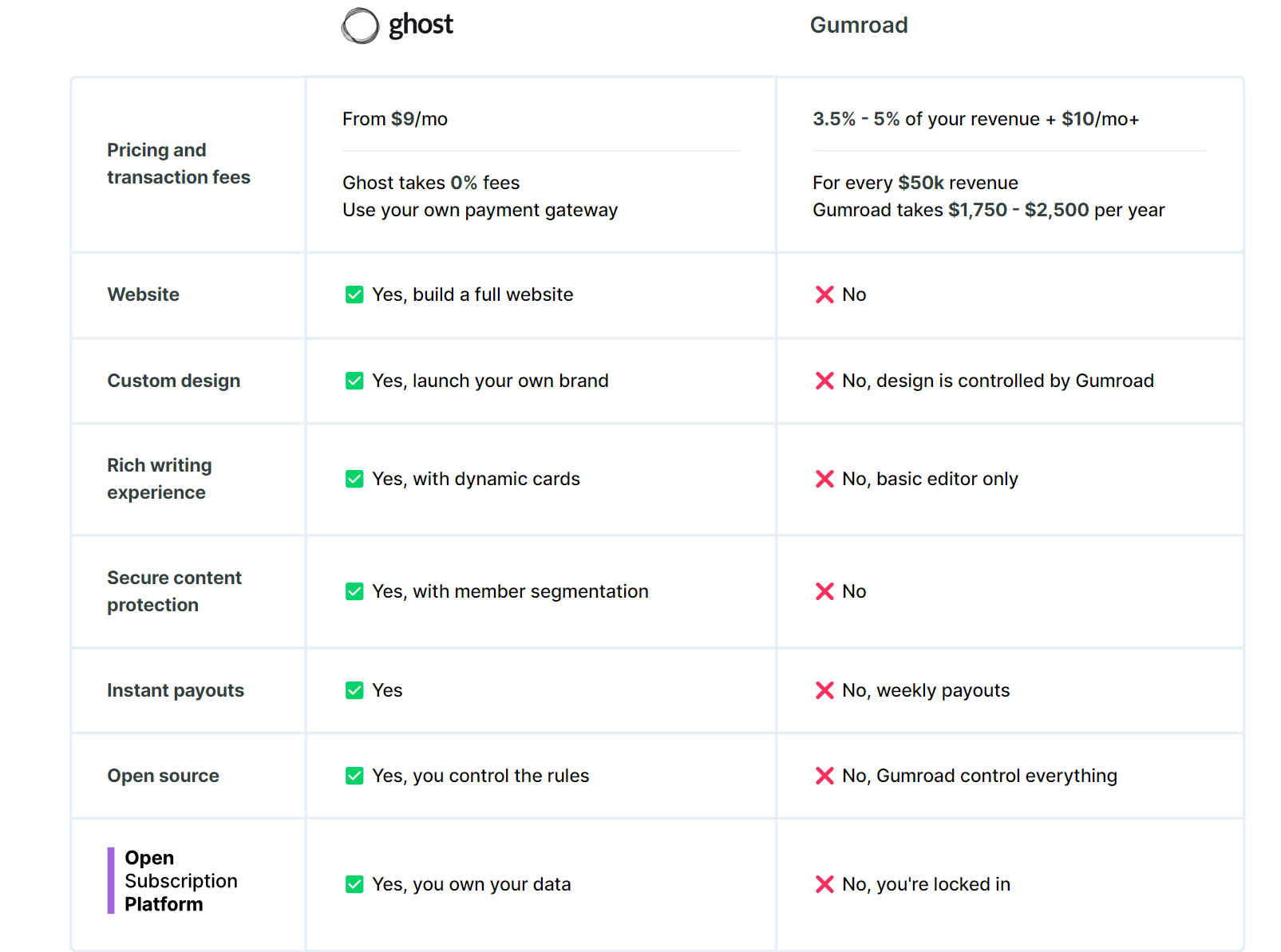Click the From $9/mo pricing text
The width and height of the screenshot is (1281, 952).
click(x=395, y=119)
